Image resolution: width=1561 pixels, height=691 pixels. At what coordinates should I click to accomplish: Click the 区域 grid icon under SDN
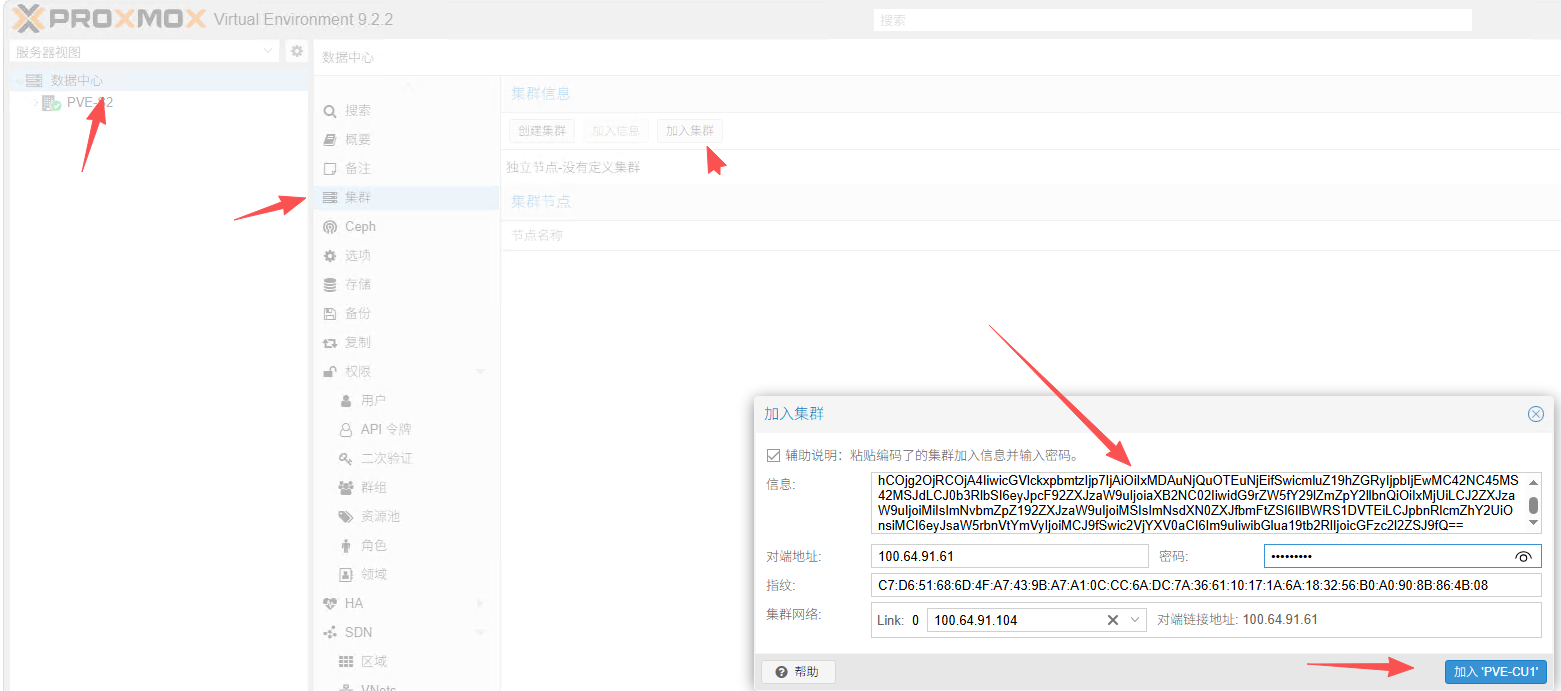click(x=346, y=661)
